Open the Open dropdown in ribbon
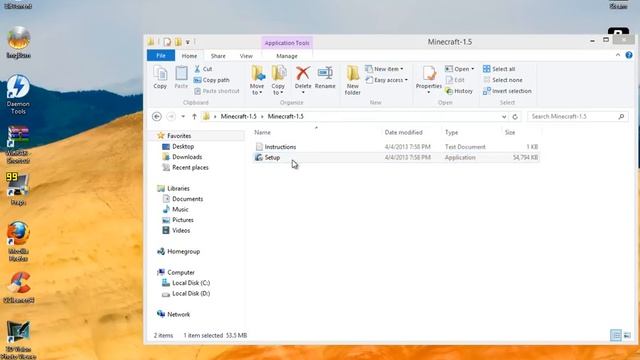This screenshot has width=640, height=360. pyautogui.click(x=460, y=69)
